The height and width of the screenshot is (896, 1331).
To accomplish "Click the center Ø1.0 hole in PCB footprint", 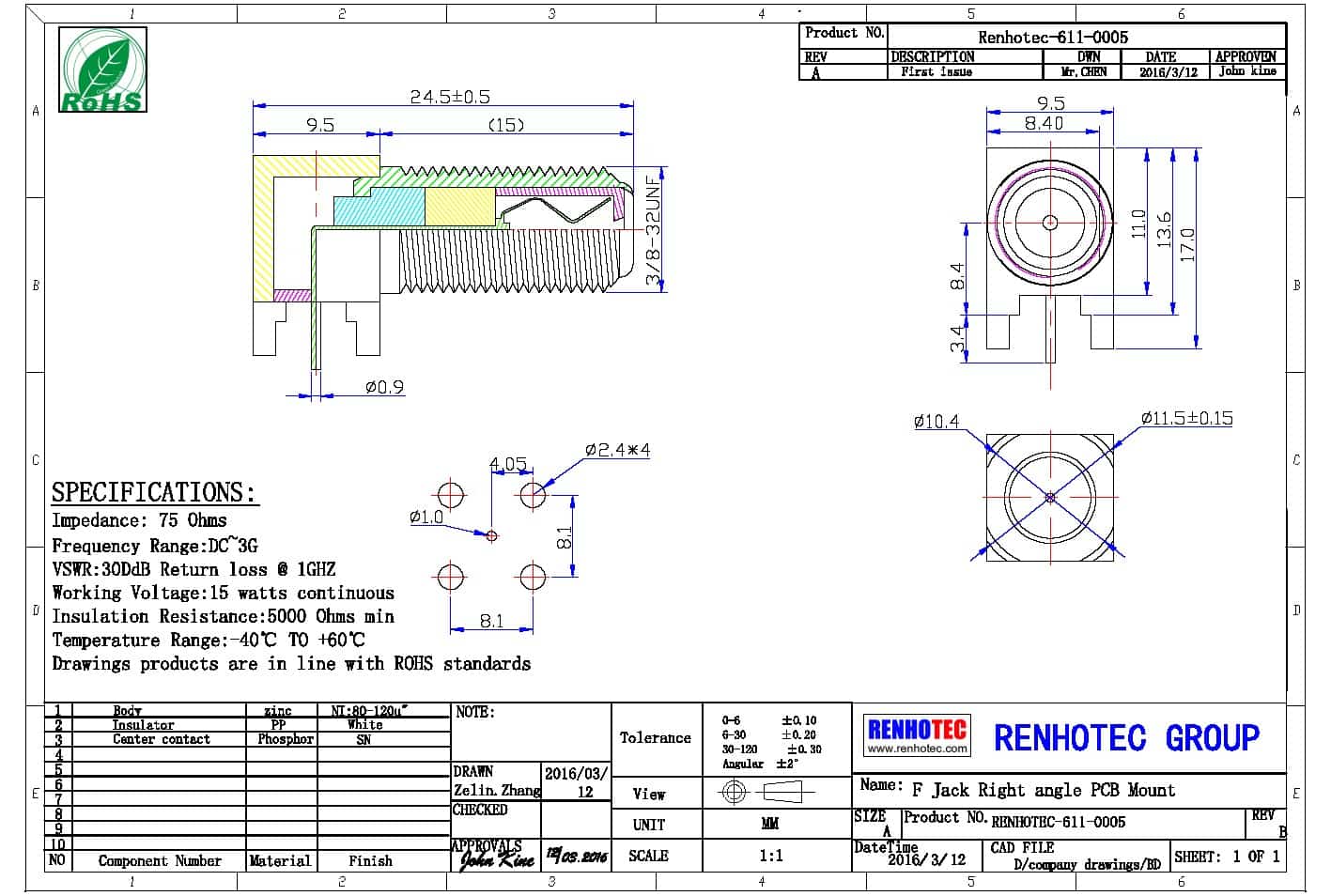I will (x=491, y=535).
